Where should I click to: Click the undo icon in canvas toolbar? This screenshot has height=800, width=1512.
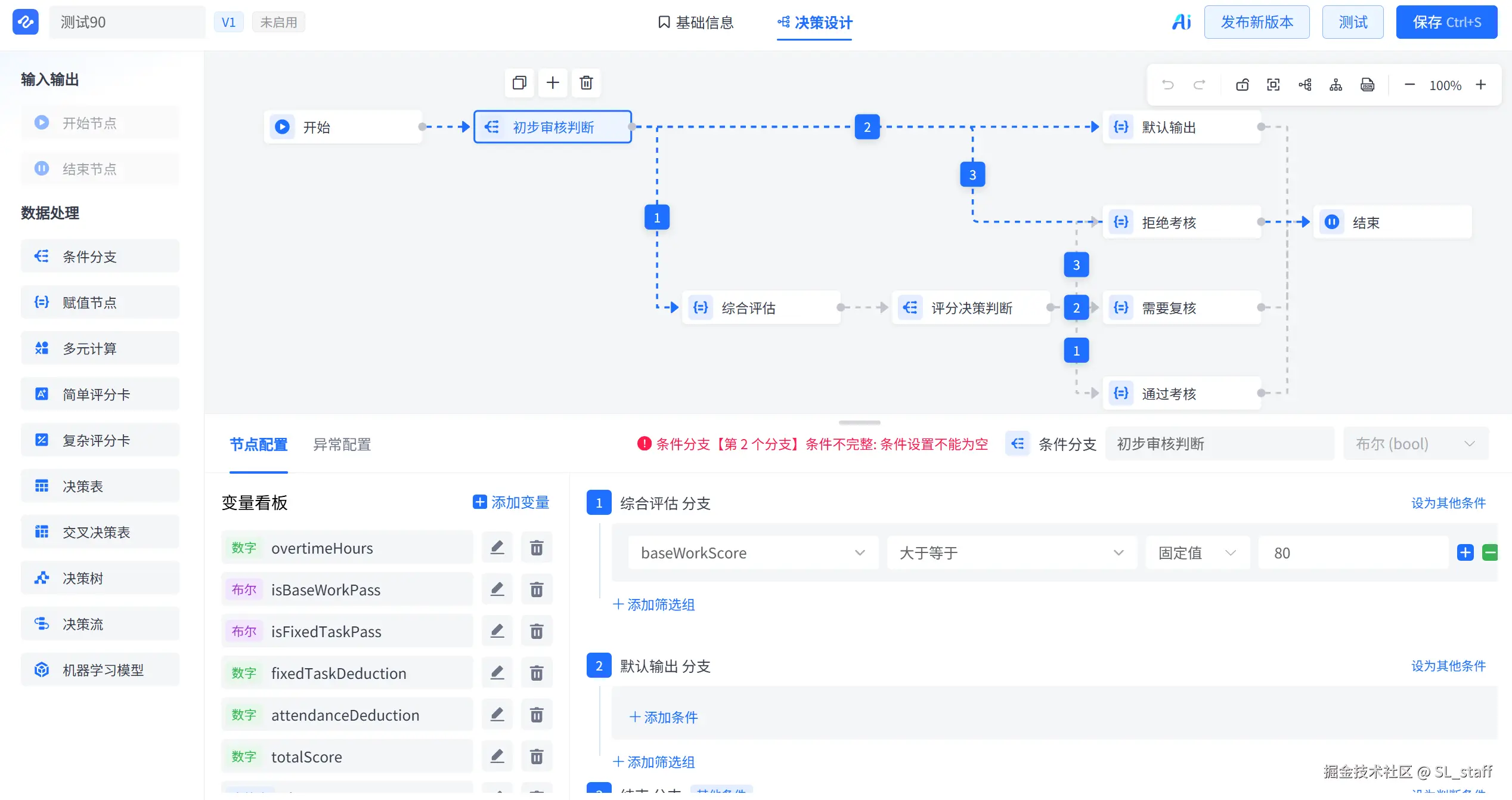(x=1167, y=85)
